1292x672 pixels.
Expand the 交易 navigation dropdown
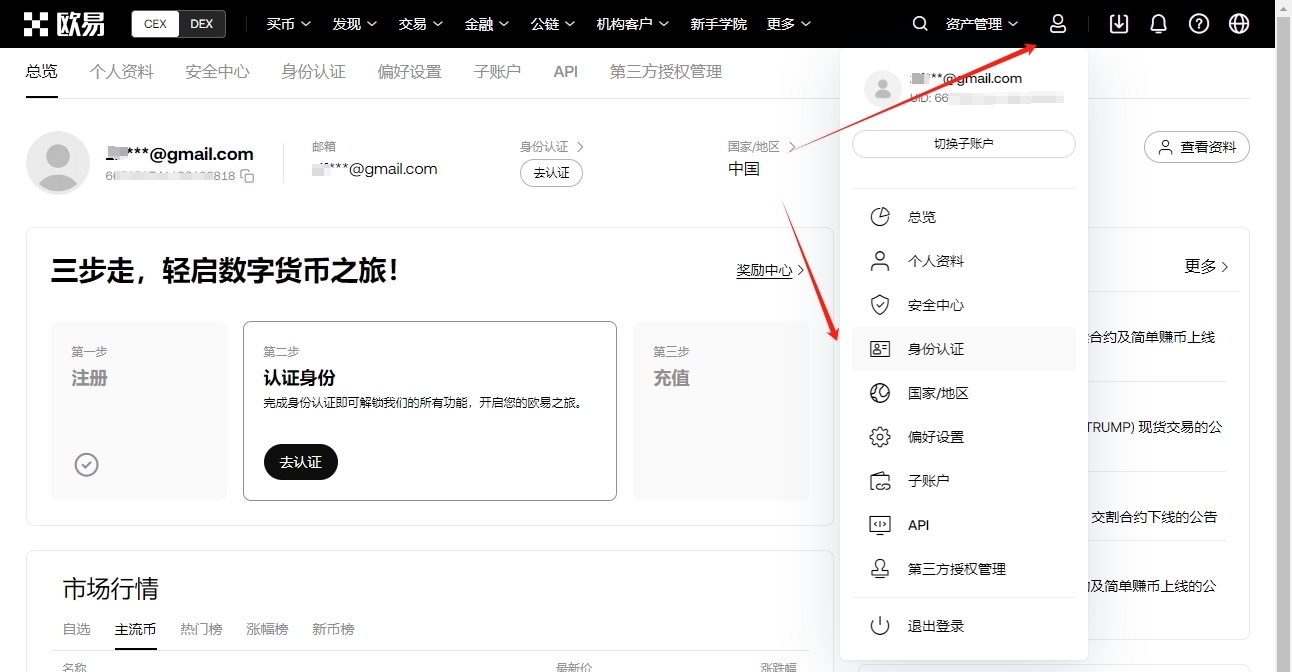(419, 23)
